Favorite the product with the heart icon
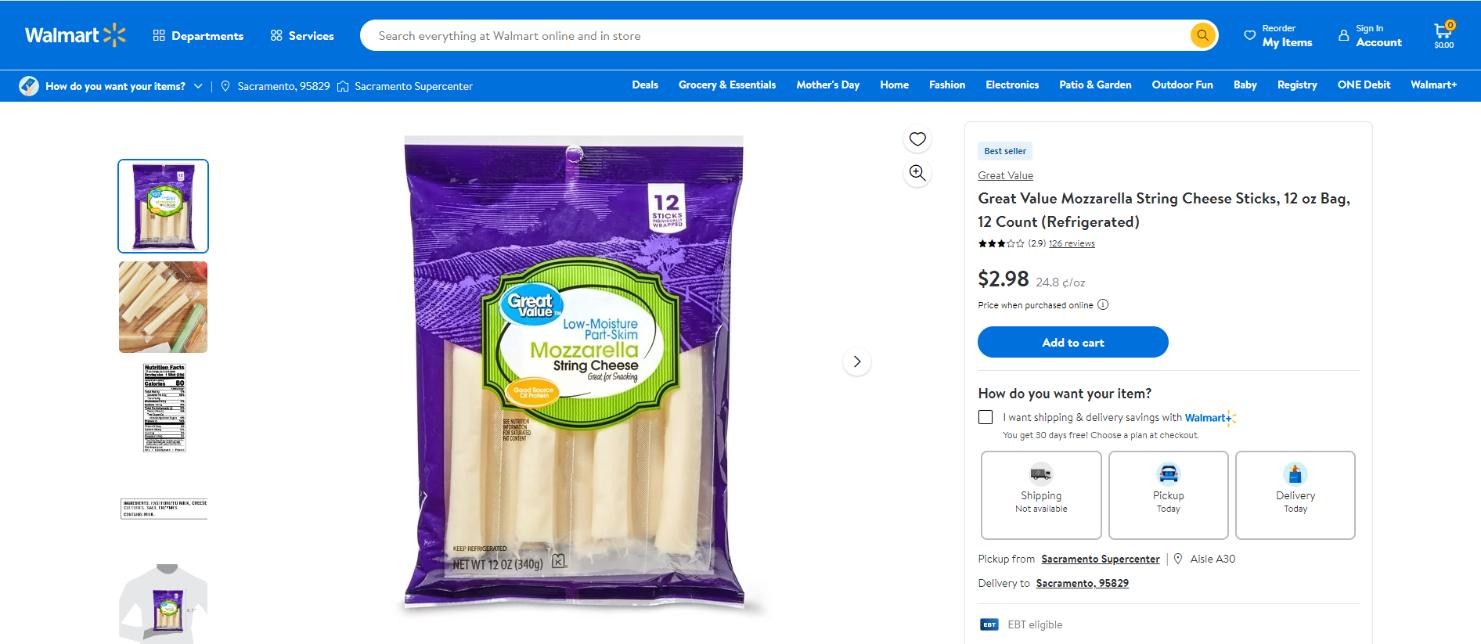 pos(917,139)
